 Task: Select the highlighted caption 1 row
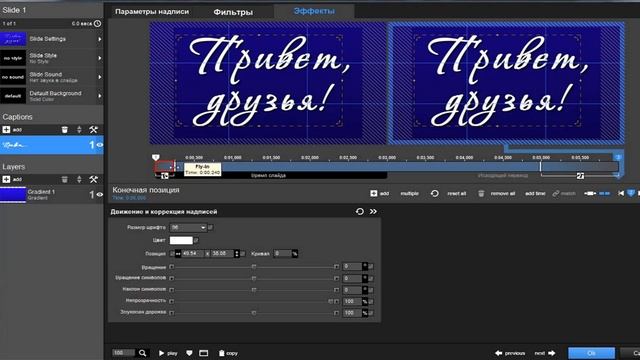point(52,145)
